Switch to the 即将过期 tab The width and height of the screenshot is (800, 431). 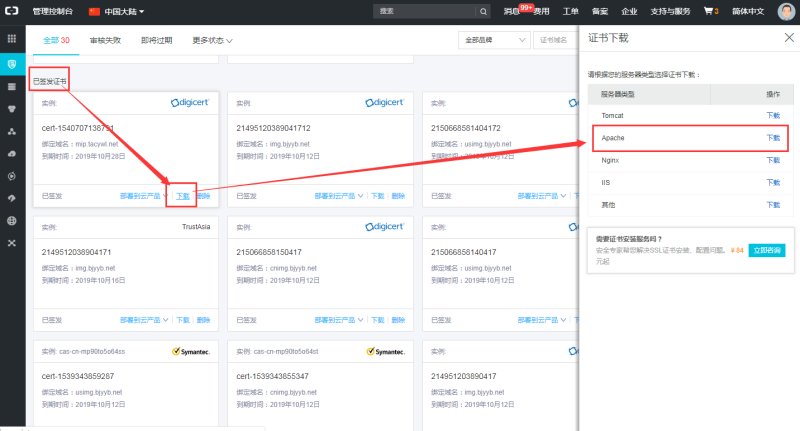[x=155, y=41]
